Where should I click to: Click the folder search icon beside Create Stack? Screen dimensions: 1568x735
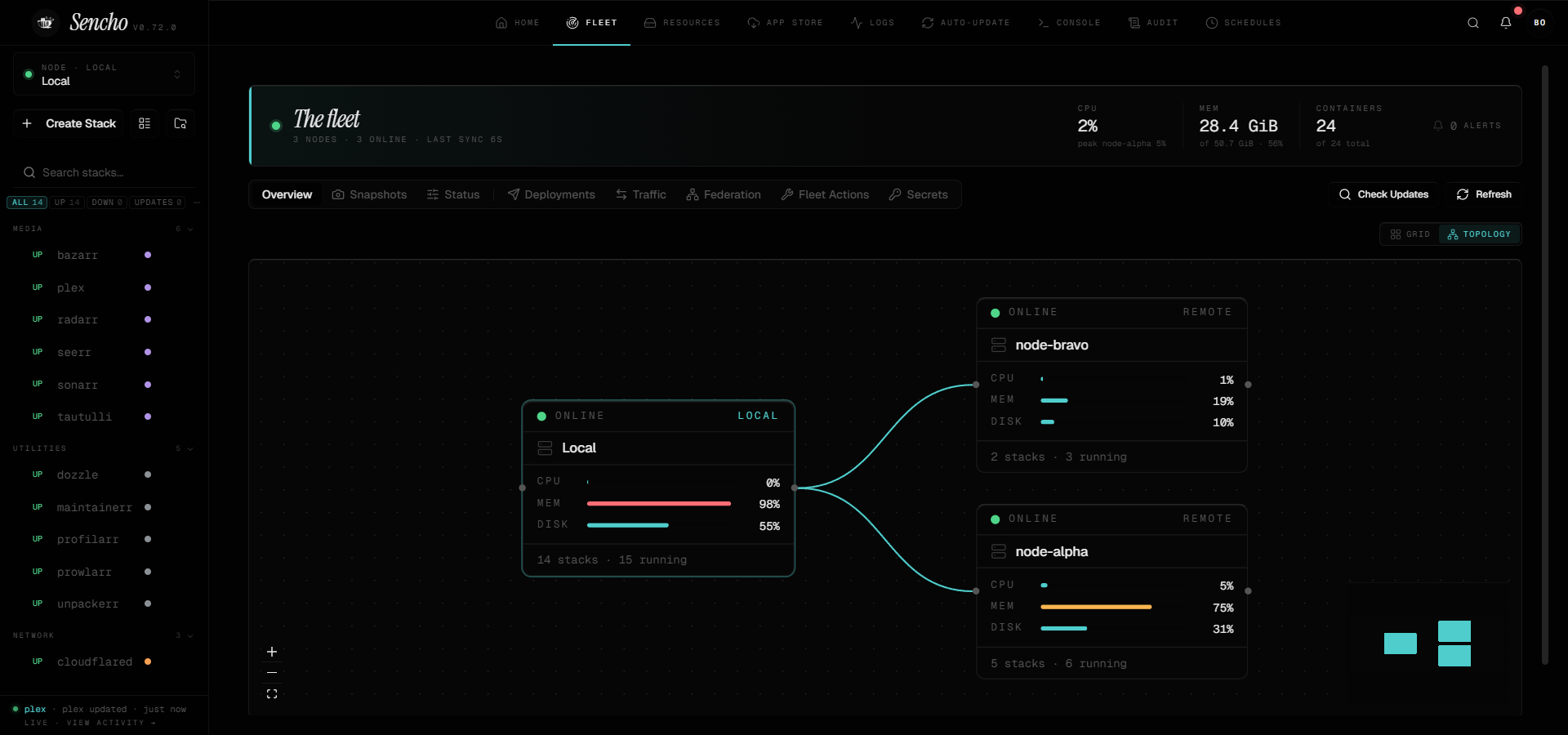(180, 123)
